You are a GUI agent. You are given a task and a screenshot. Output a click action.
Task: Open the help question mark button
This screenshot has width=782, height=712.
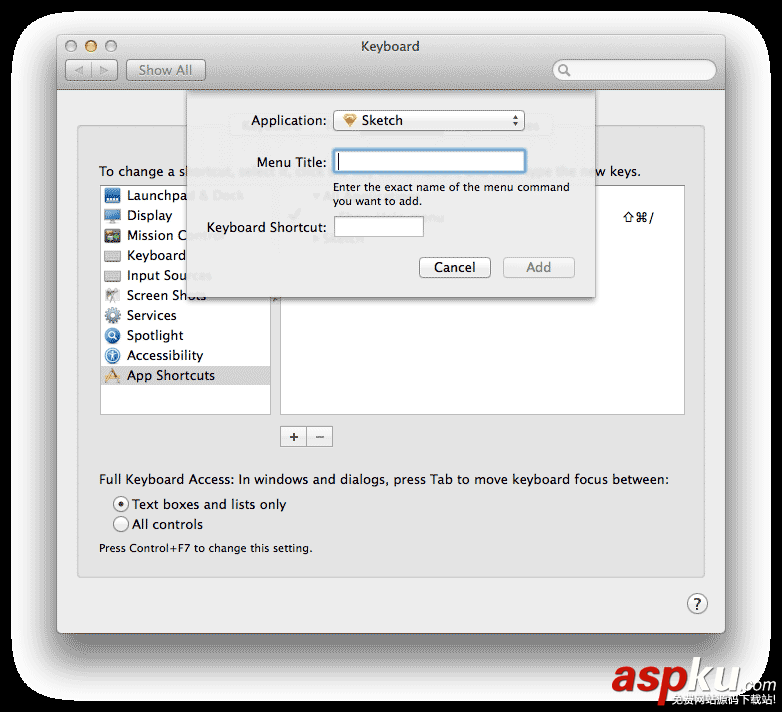tap(697, 604)
